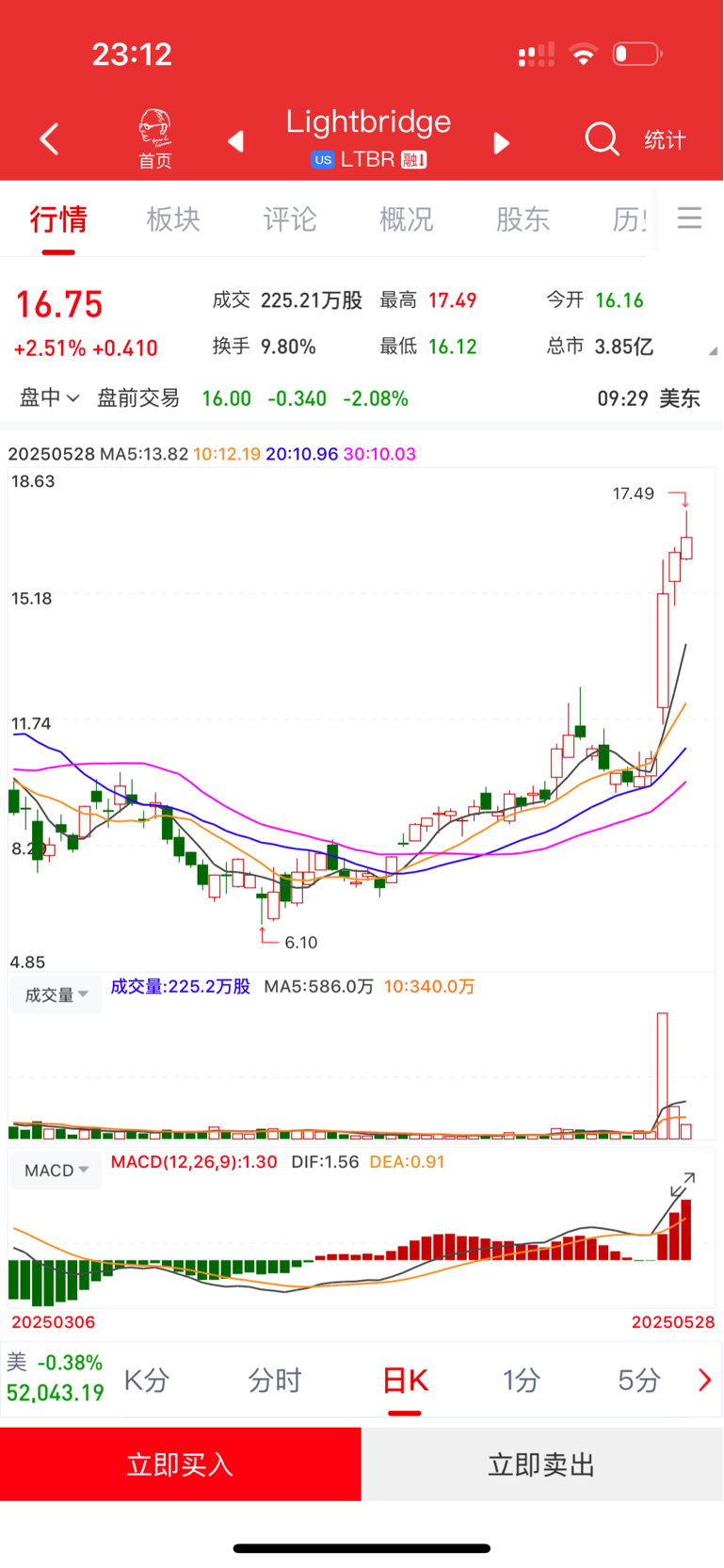Tap the 美 index 52,043.19 ticker
This screenshot has width=724, height=1568.
coord(56,1378)
